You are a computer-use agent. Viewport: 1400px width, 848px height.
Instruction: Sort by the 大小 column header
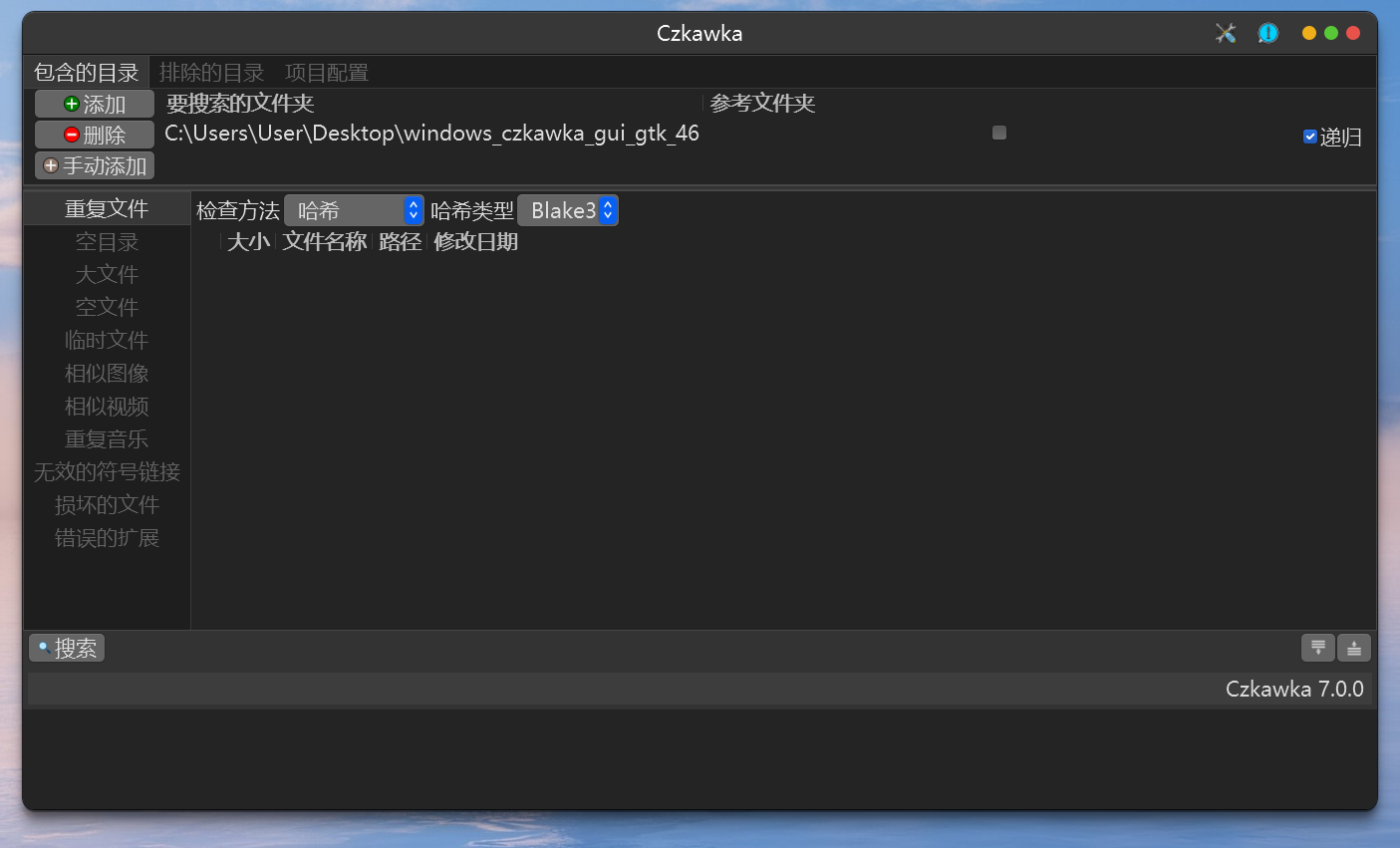248,241
